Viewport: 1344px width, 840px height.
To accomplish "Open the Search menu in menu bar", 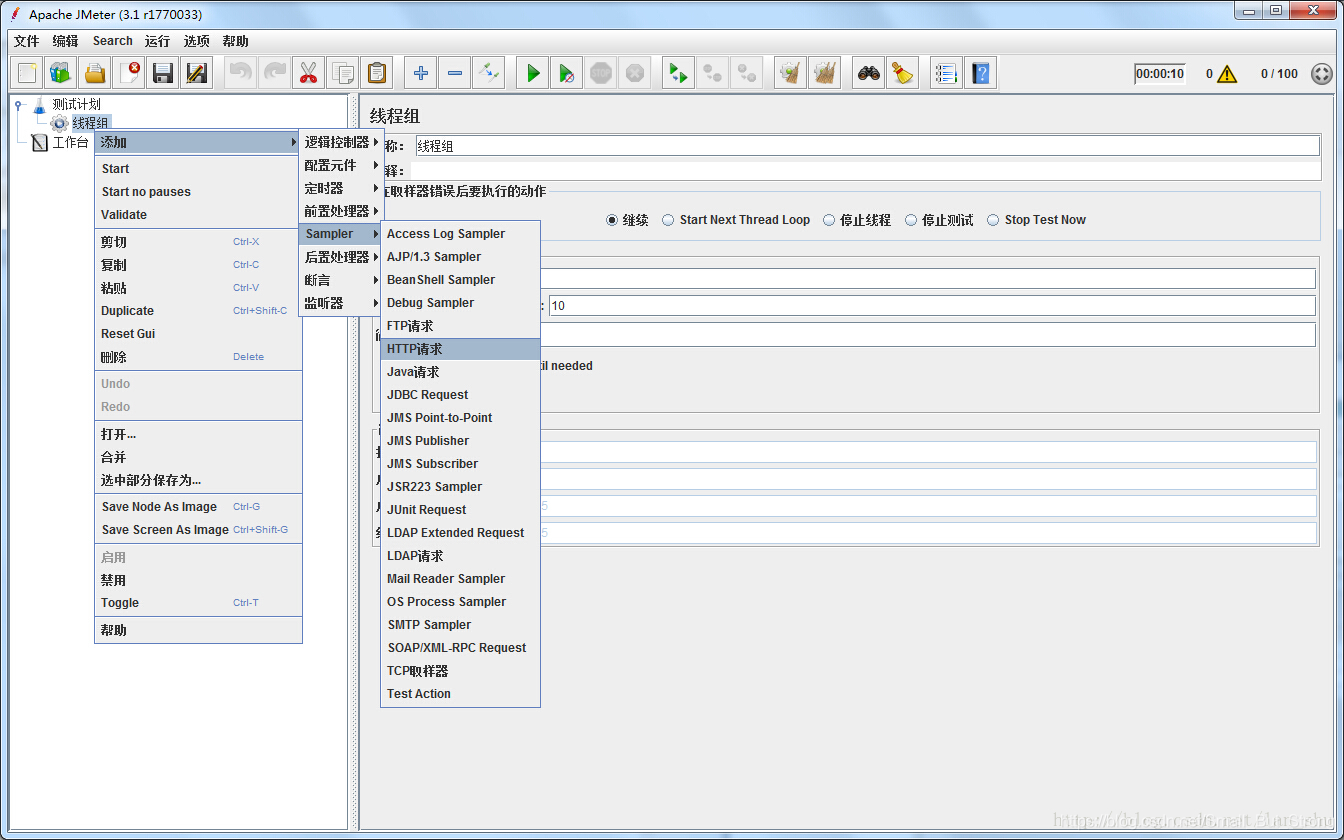I will (113, 41).
